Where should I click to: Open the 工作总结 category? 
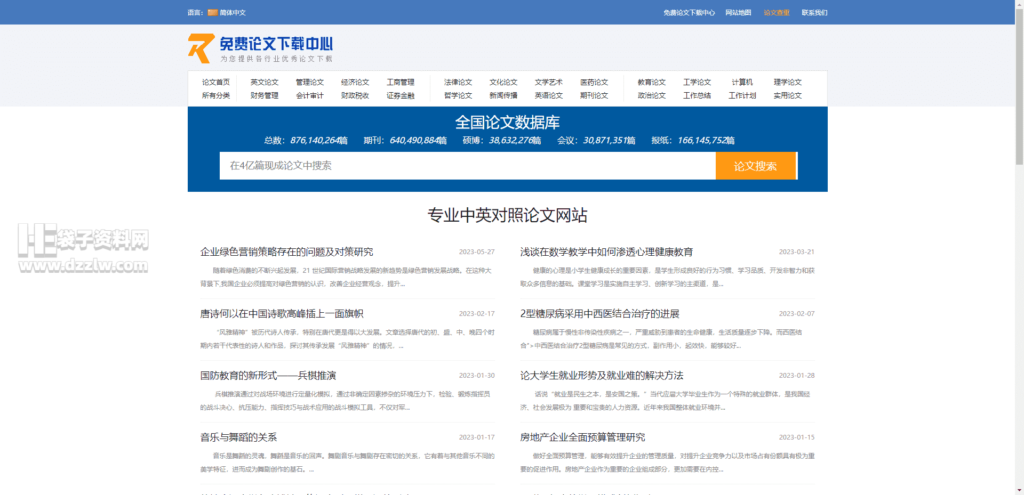[x=697, y=95]
